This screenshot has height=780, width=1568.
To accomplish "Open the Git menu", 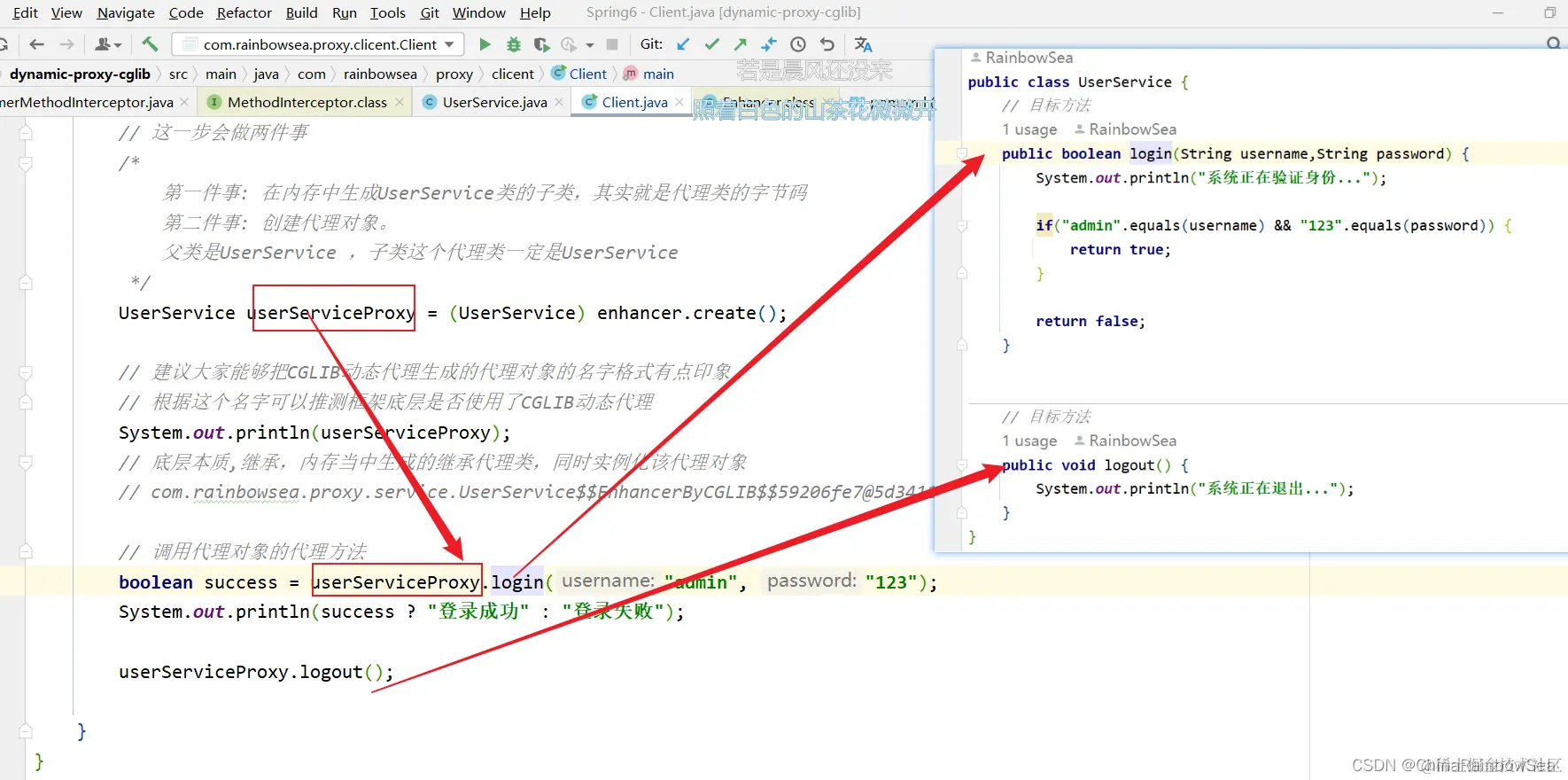I will (x=430, y=12).
